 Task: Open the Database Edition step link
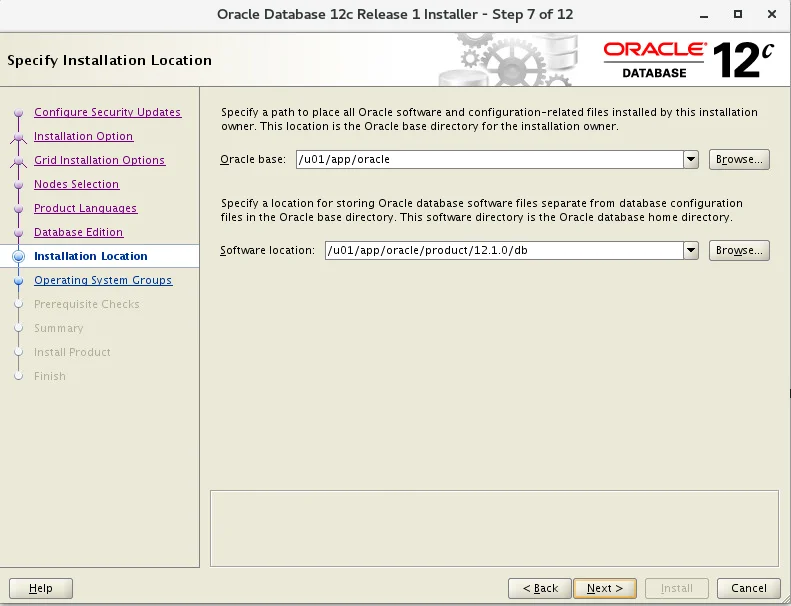[x=79, y=232]
